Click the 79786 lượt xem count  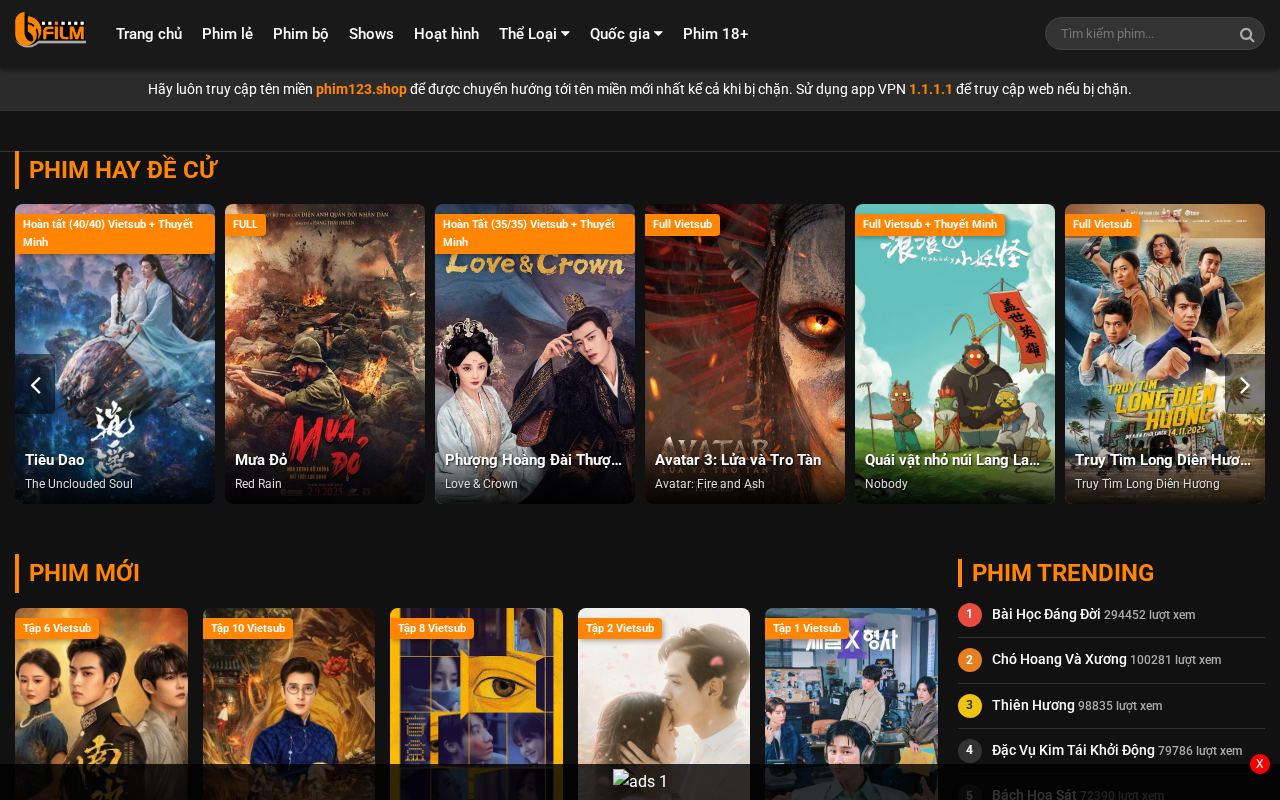click(x=1200, y=751)
